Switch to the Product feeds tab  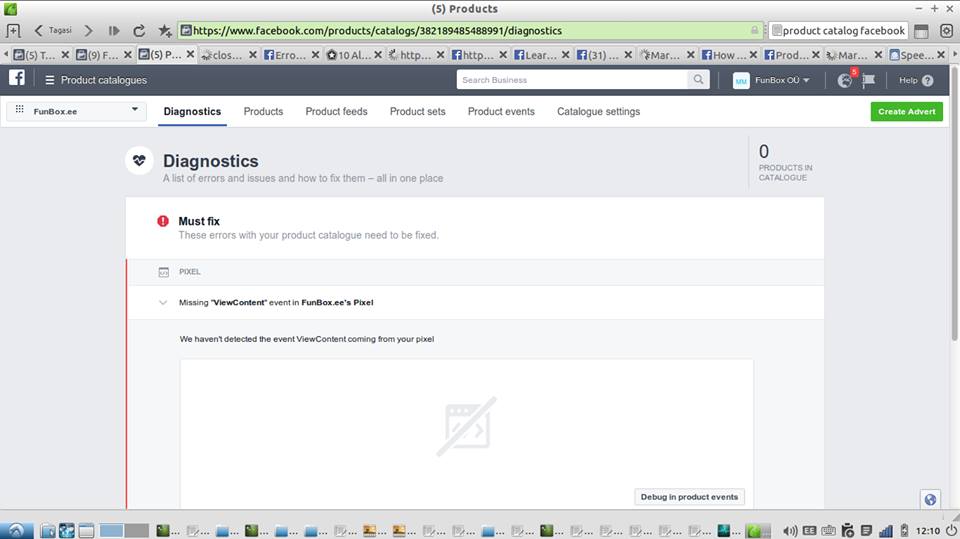click(336, 111)
